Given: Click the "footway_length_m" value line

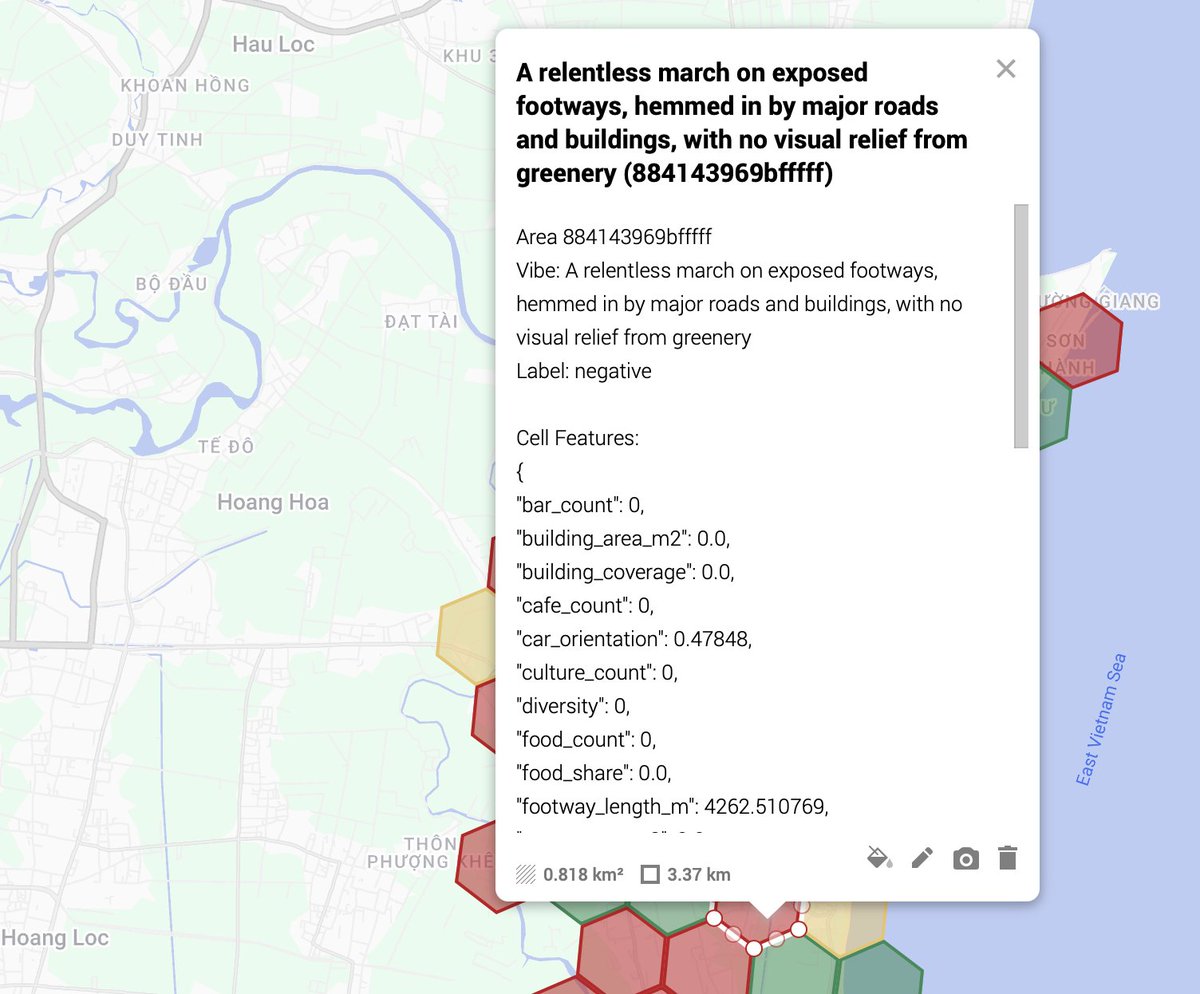Looking at the screenshot, I should pyautogui.click(x=673, y=806).
